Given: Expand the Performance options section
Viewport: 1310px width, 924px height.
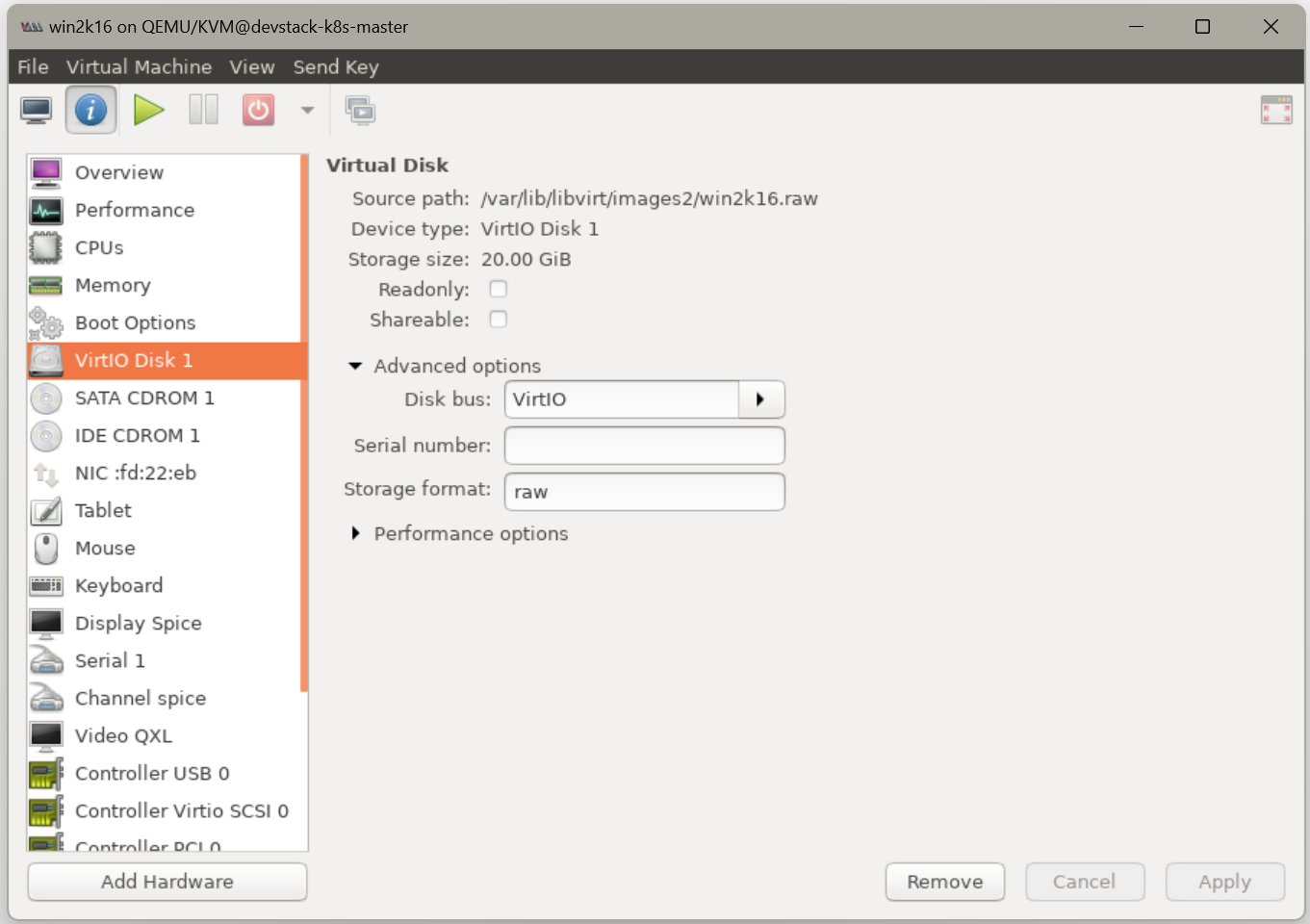Looking at the screenshot, I should pyautogui.click(x=355, y=533).
